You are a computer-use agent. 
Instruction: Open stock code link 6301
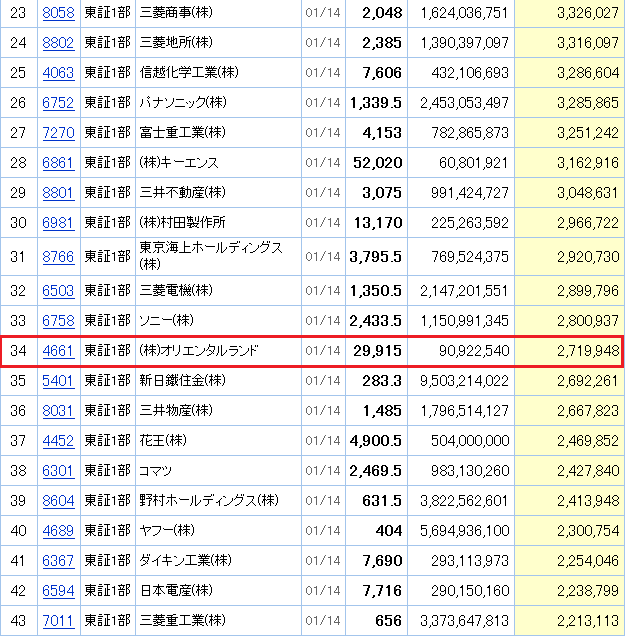[x=58, y=471]
